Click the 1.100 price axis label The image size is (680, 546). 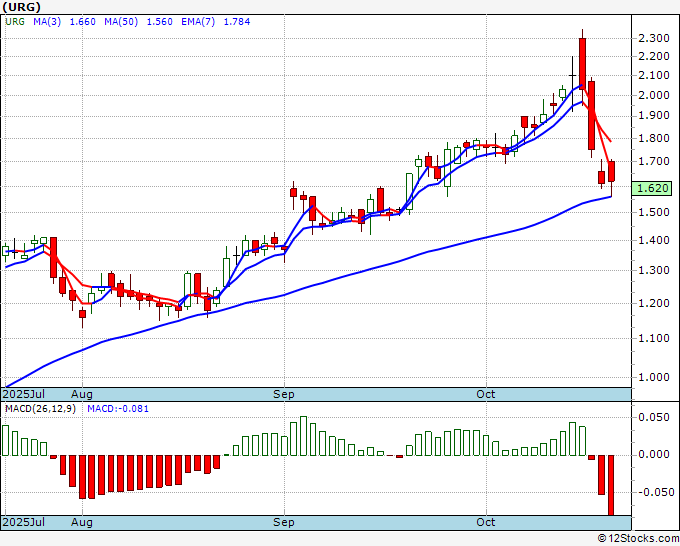[654, 338]
